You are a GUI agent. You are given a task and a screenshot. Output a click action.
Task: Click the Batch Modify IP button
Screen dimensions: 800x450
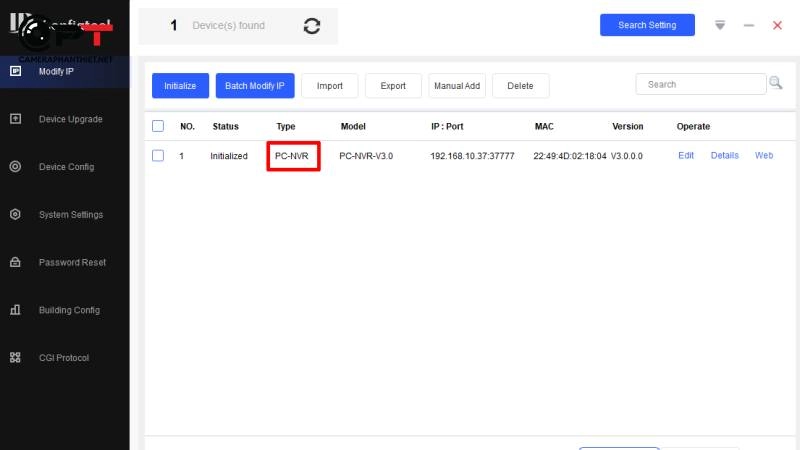255,86
